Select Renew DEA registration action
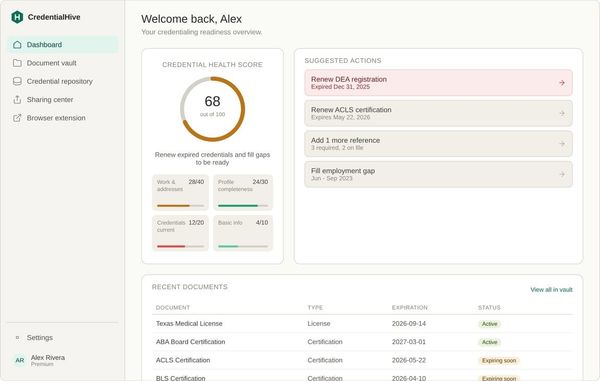The image size is (600, 381). tap(439, 83)
